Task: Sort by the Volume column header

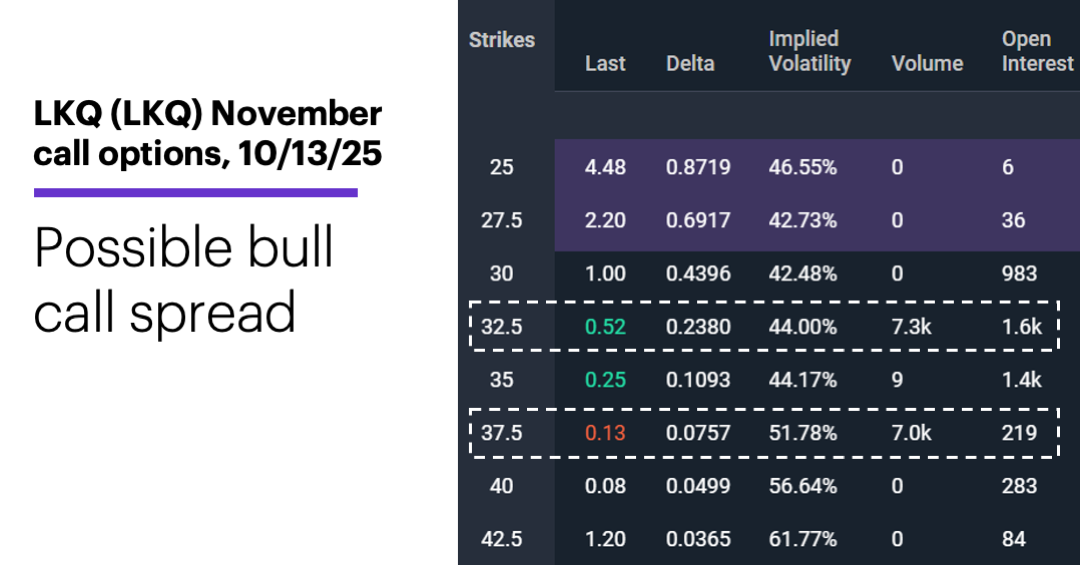Action: [x=927, y=63]
